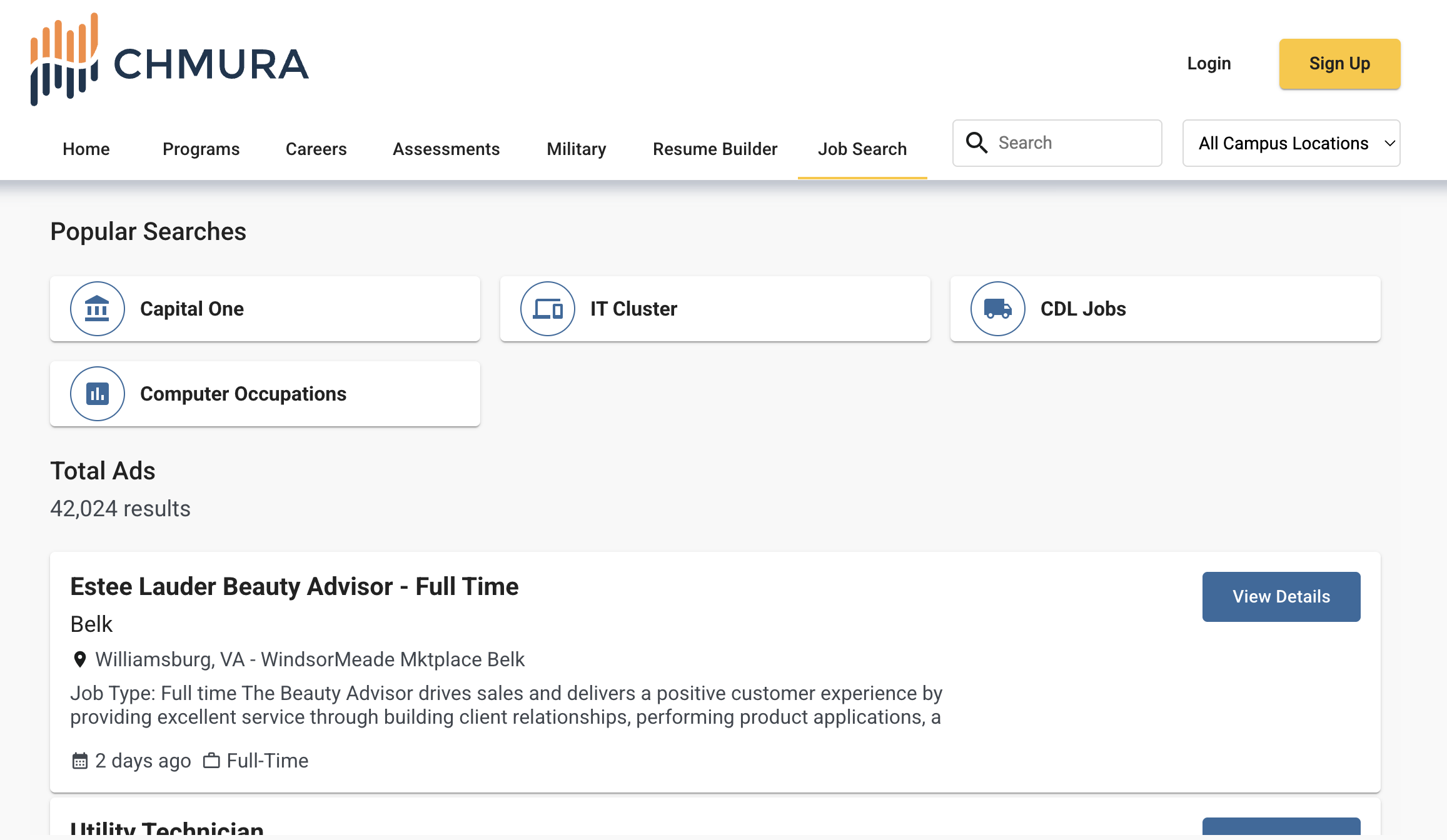Click the 42,024 results count
Screen dimensions: 1447x840
(120, 509)
